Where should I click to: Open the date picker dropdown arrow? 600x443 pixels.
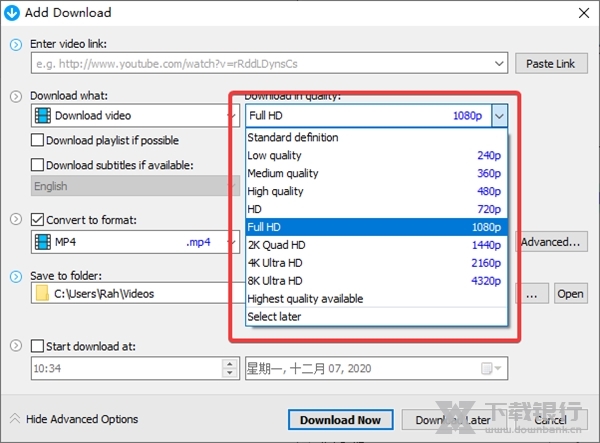(x=498, y=368)
